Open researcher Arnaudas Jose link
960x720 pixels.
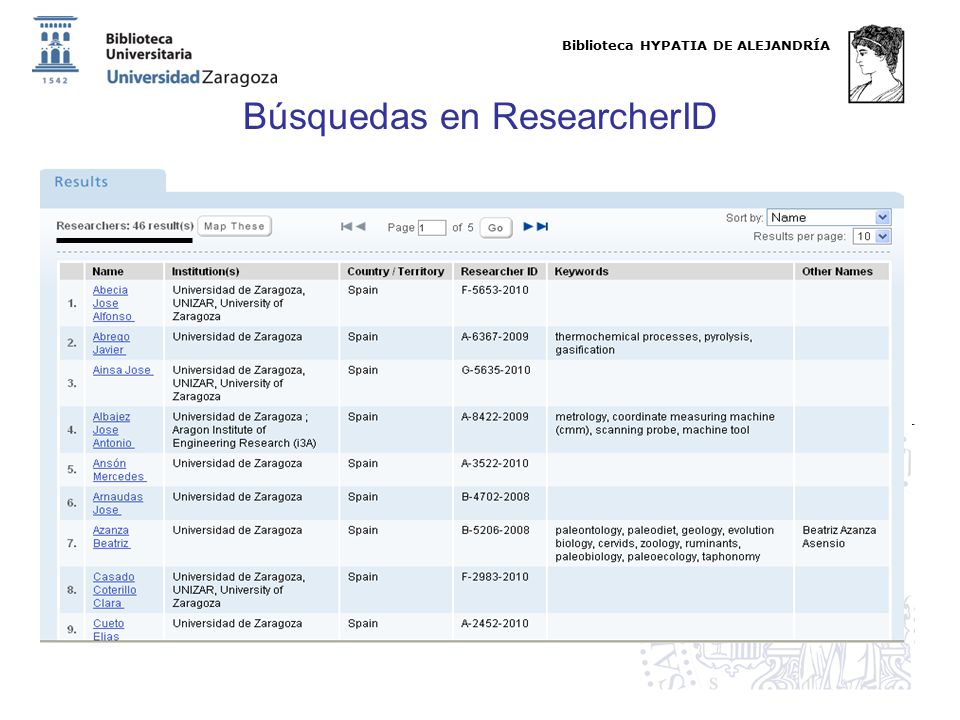(x=118, y=503)
